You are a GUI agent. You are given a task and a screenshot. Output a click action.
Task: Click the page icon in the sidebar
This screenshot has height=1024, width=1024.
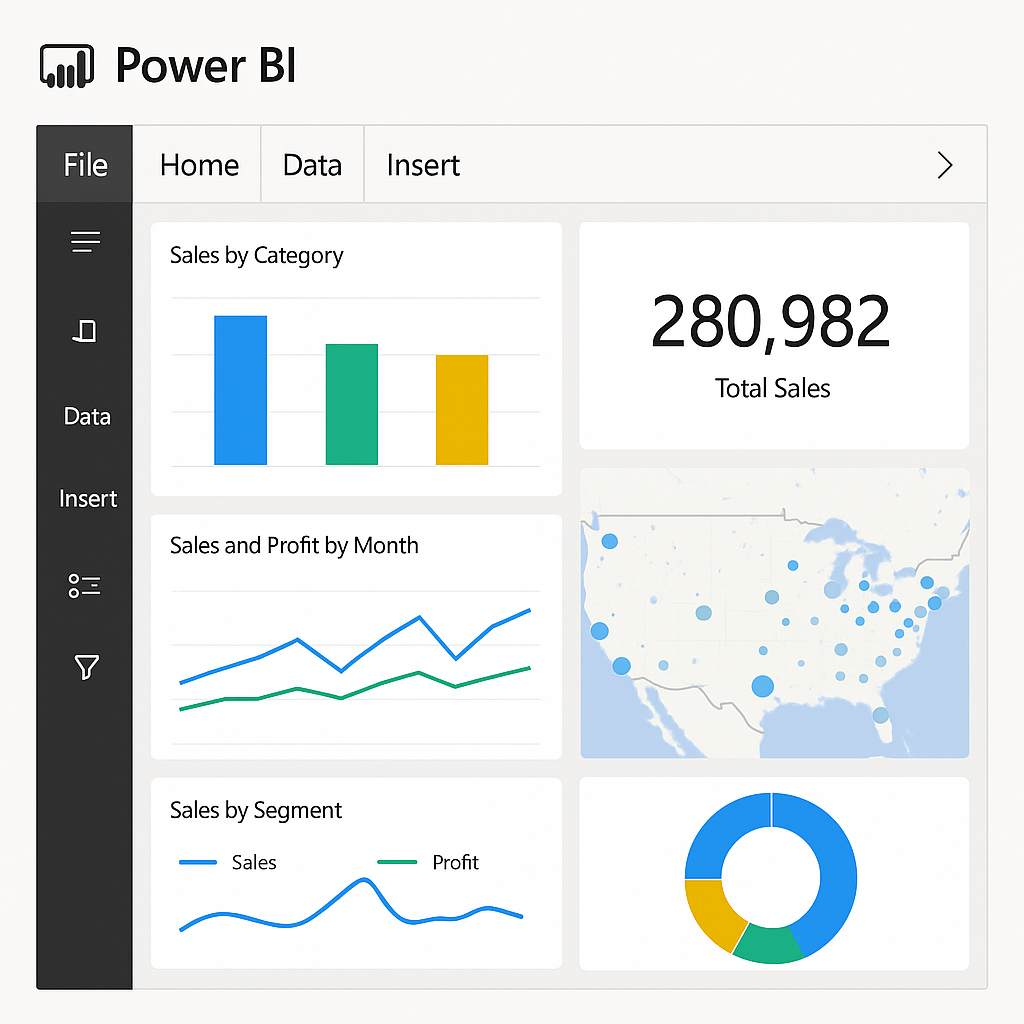click(x=85, y=331)
